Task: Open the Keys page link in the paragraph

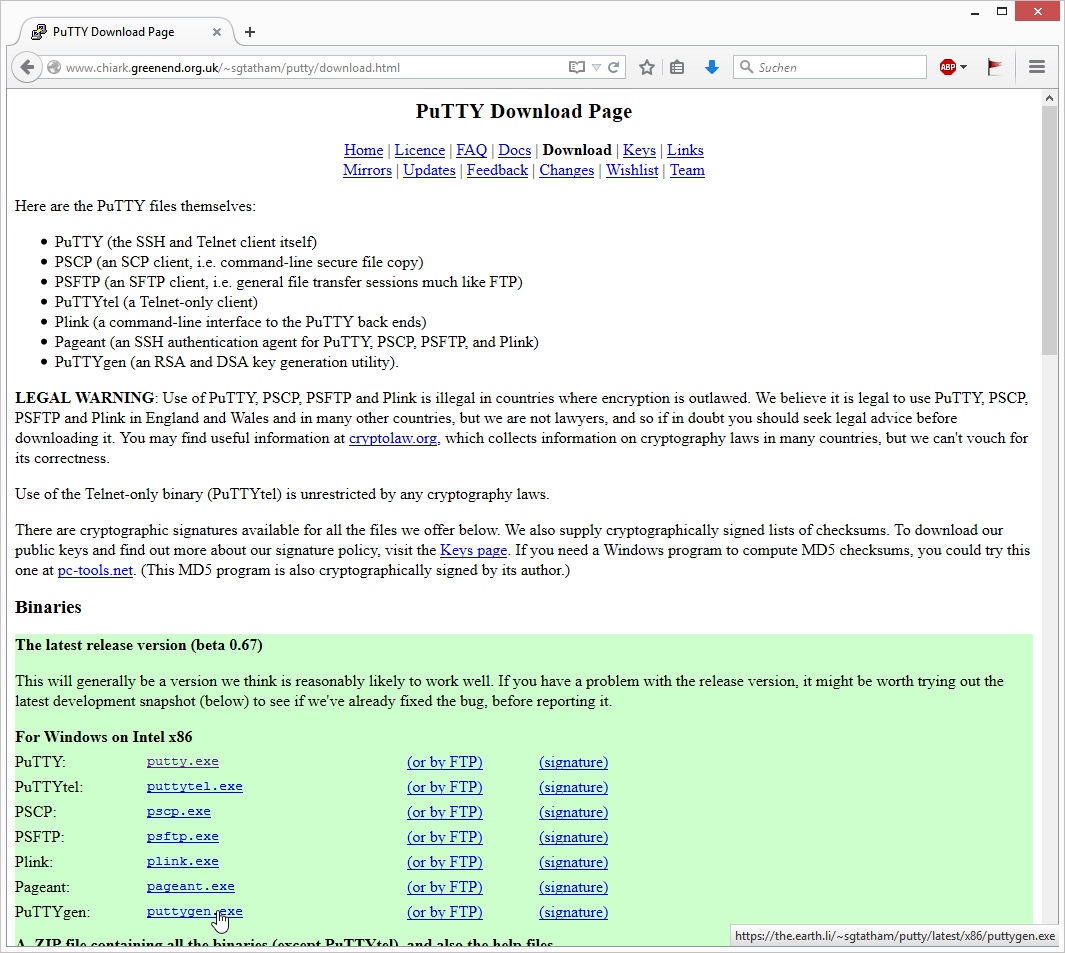Action: (x=473, y=550)
